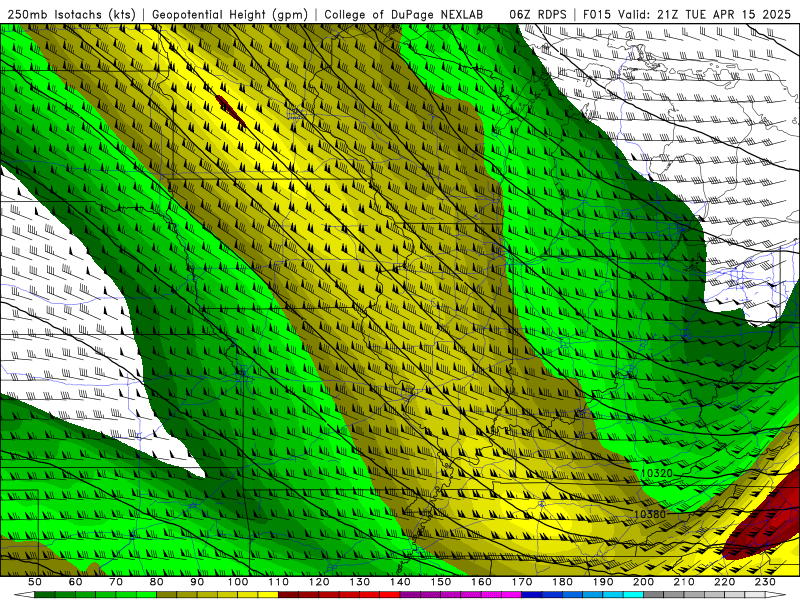Click the "Geopotential Height (gpm)" header label
The image size is (800, 600).
230,14
